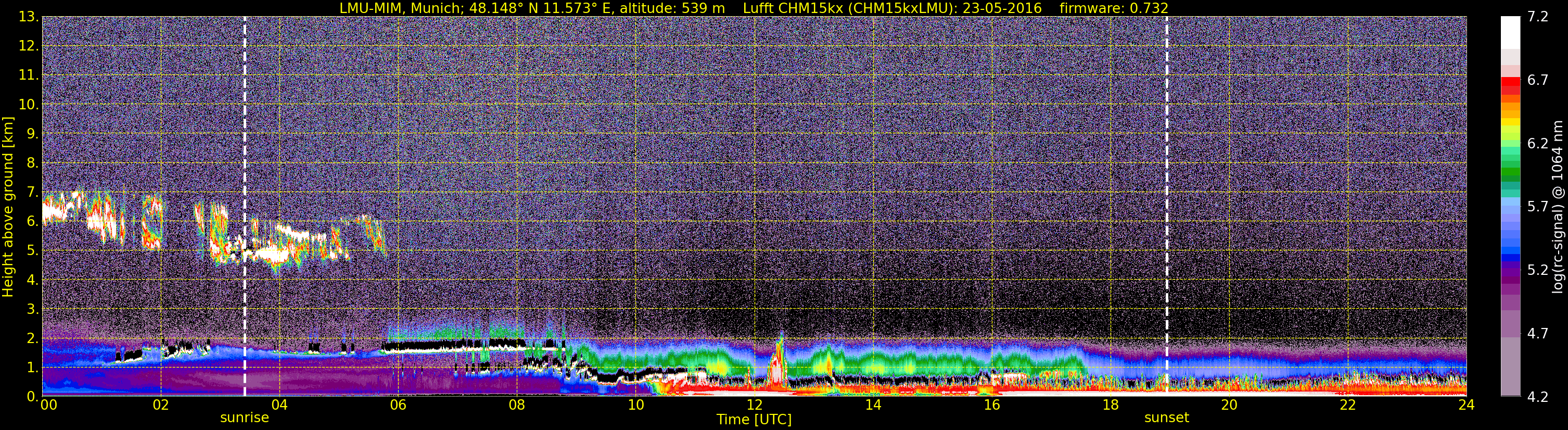Click the '12.' height axis tick label
Viewport: 1568px width, 430px height.
pos(28,46)
